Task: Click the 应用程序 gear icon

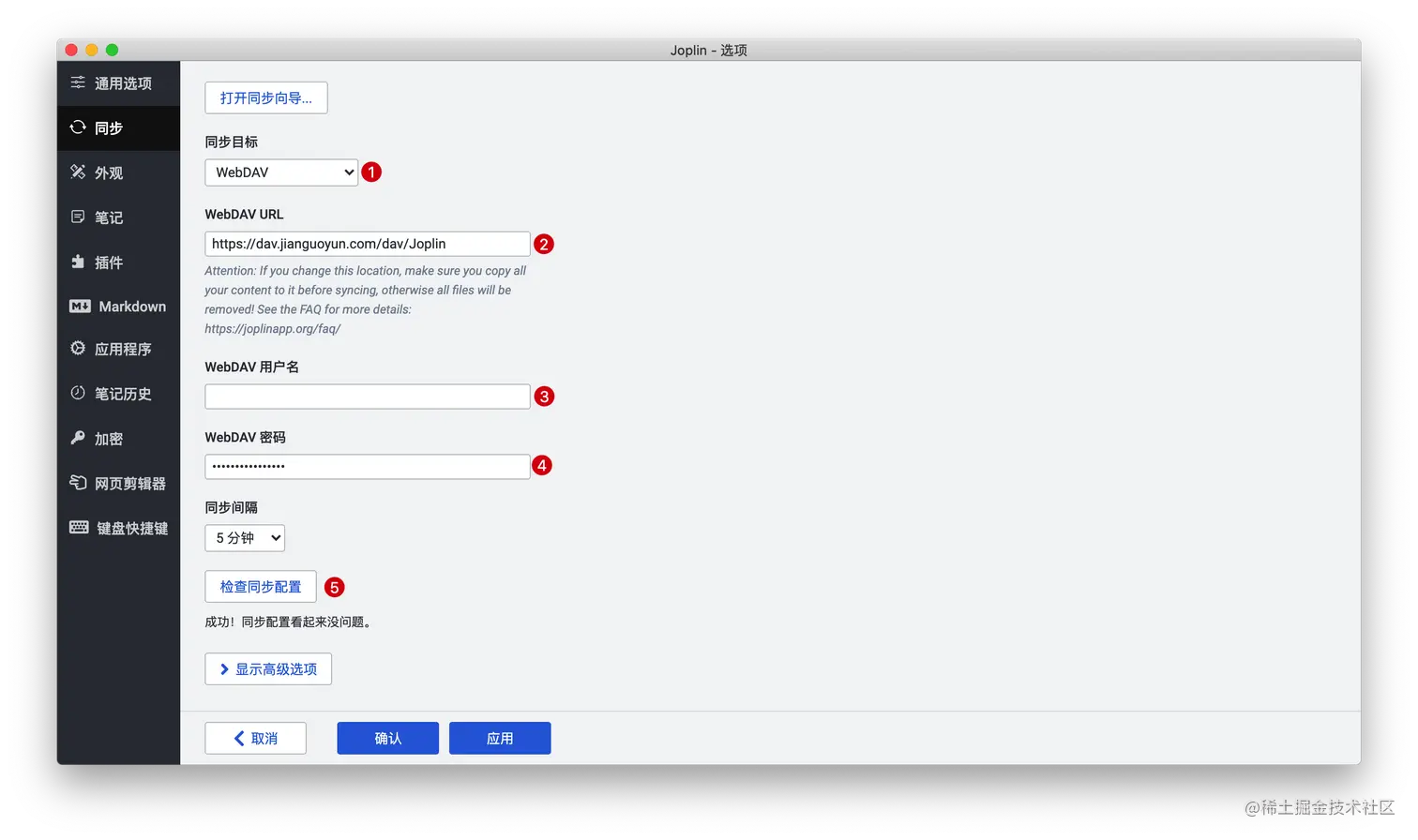Action: click(x=78, y=348)
